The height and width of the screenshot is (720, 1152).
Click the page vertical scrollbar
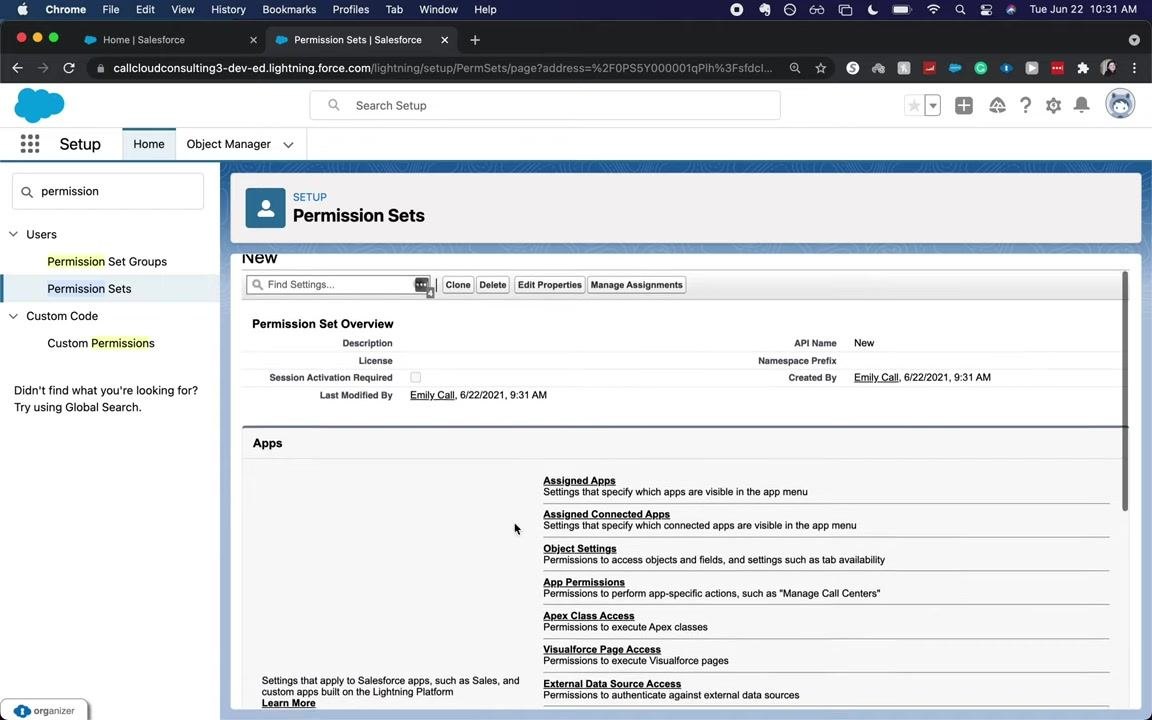(x=1125, y=391)
